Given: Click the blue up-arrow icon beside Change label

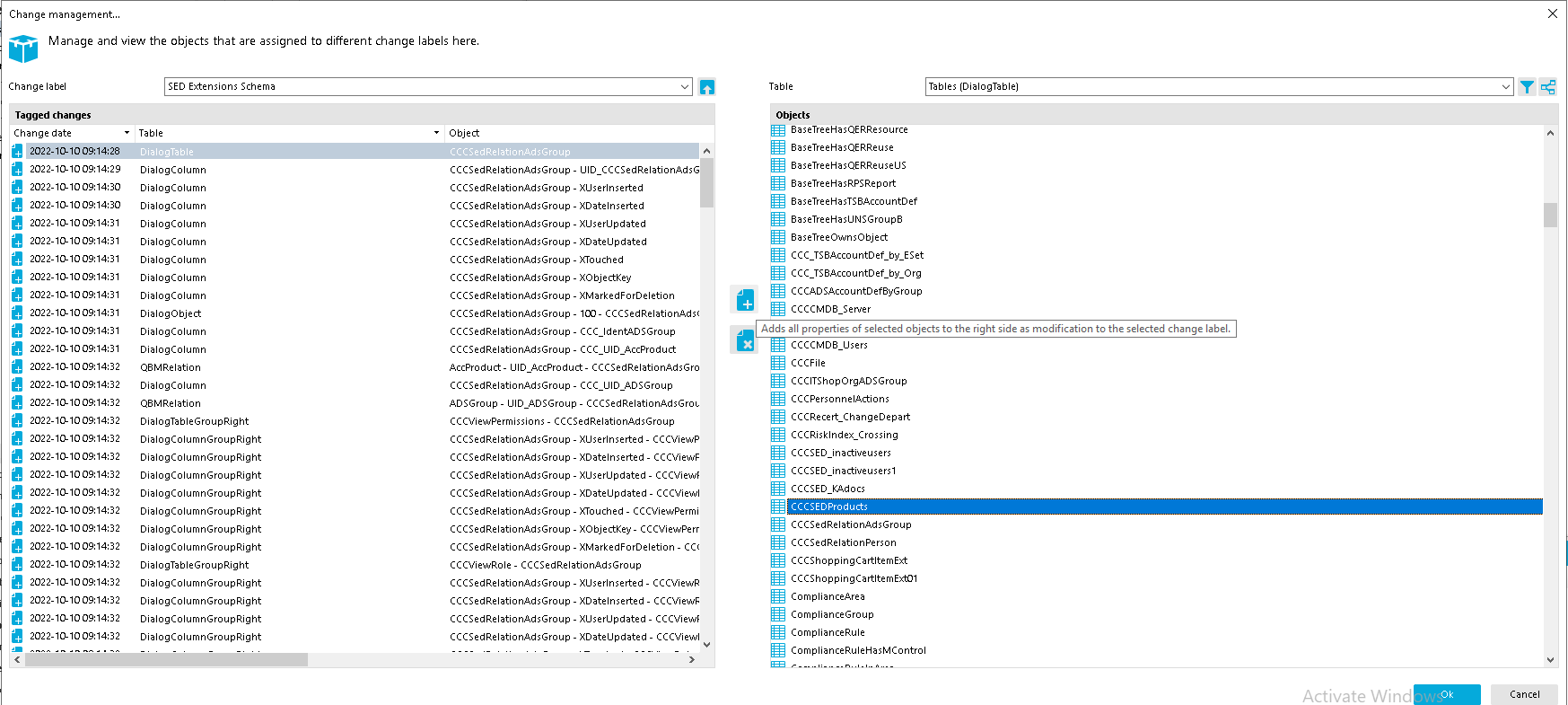Looking at the screenshot, I should (707, 87).
